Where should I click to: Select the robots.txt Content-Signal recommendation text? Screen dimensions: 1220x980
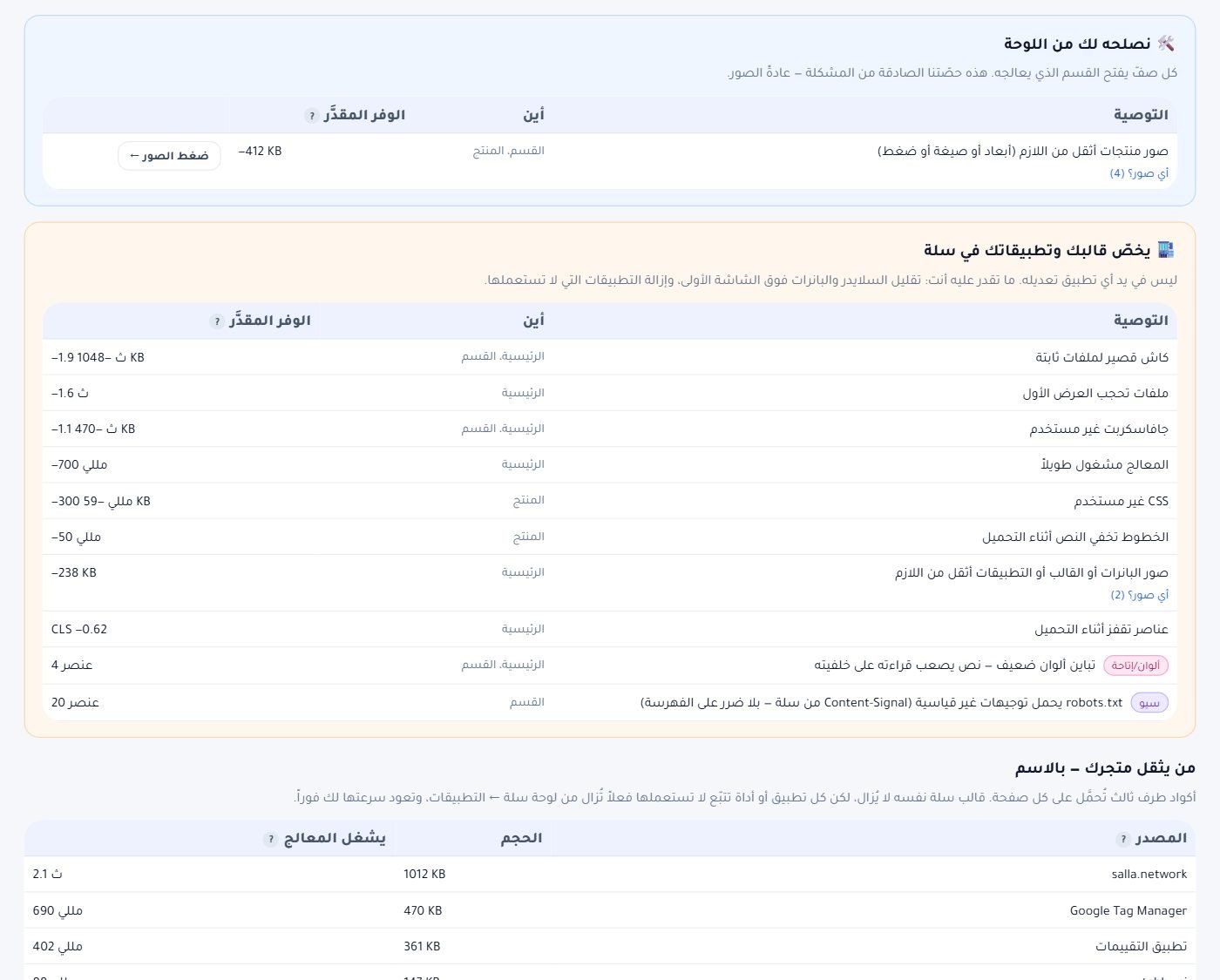[881, 702]
